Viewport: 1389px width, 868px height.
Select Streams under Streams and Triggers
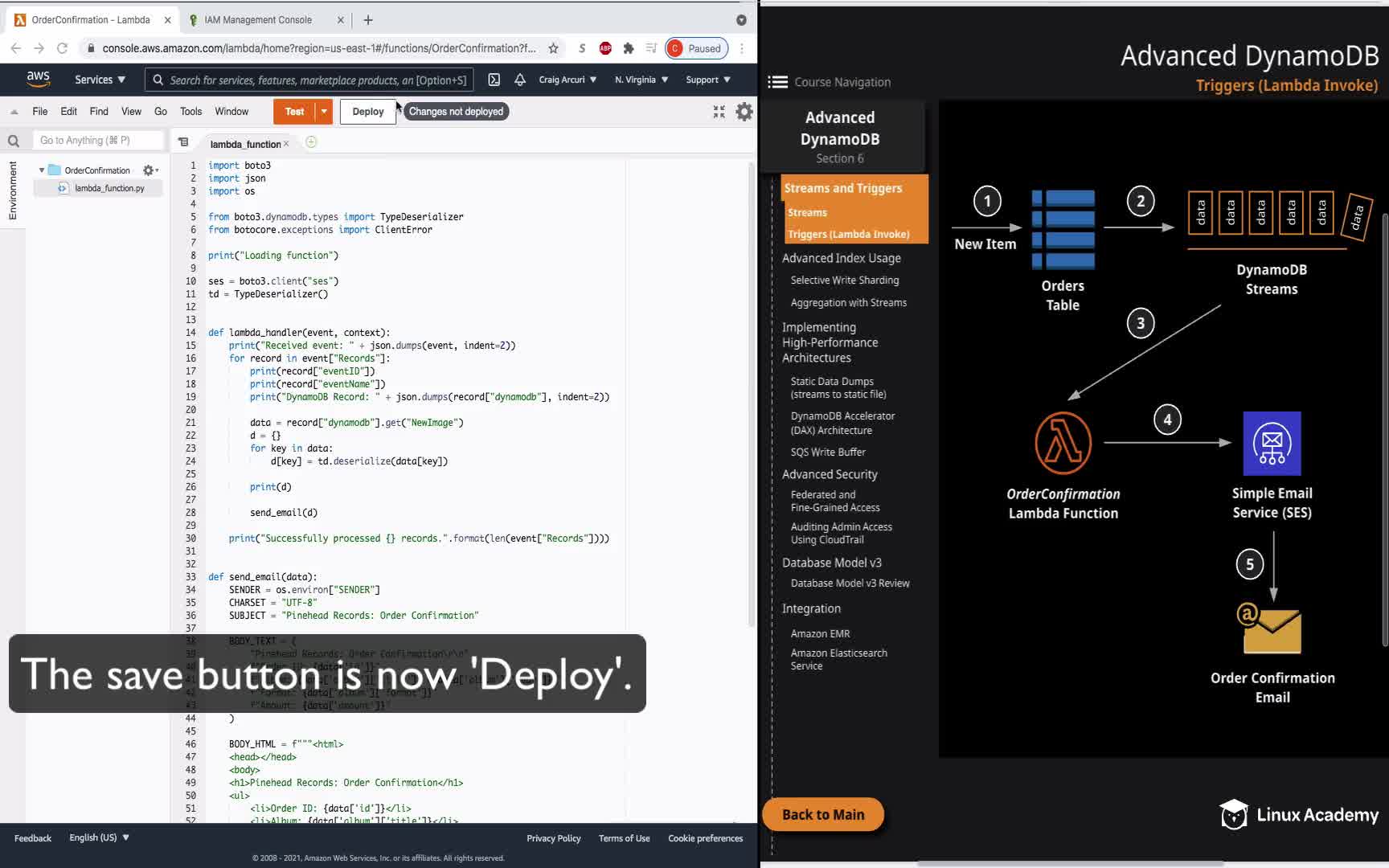[x=808, y=212]
